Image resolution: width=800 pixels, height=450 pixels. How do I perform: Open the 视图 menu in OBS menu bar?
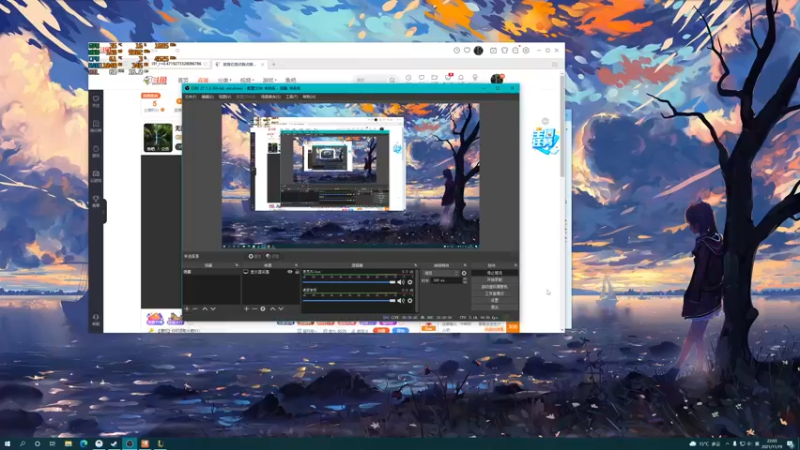click(225, 96)
